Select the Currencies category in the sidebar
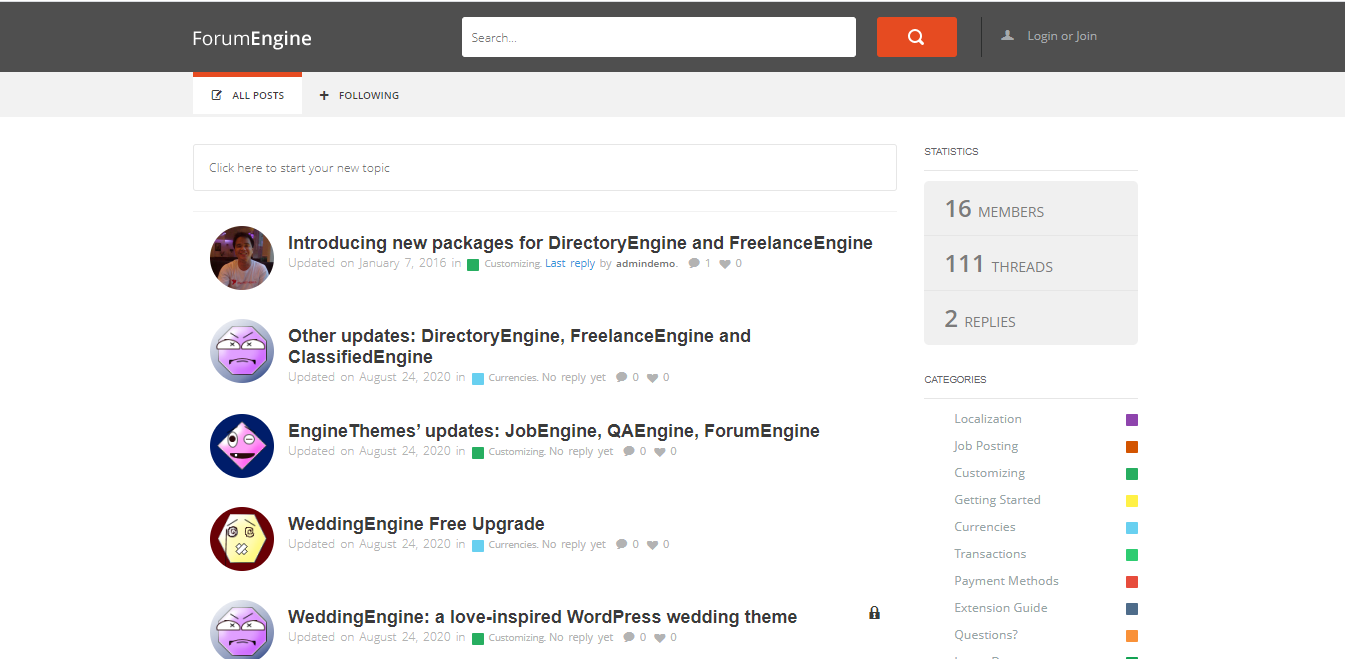Screen dimensions: 1345x659 [x=984, y=526]
